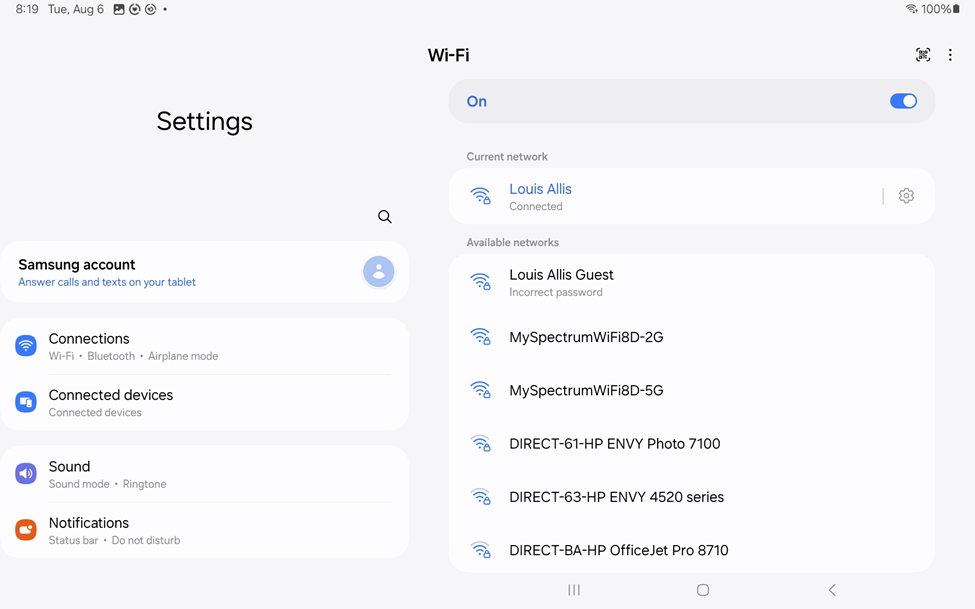Connect to MySpectrumWiFi8D-5G network
The width and height of the screenshot is (975, 609).
point(586,390)
